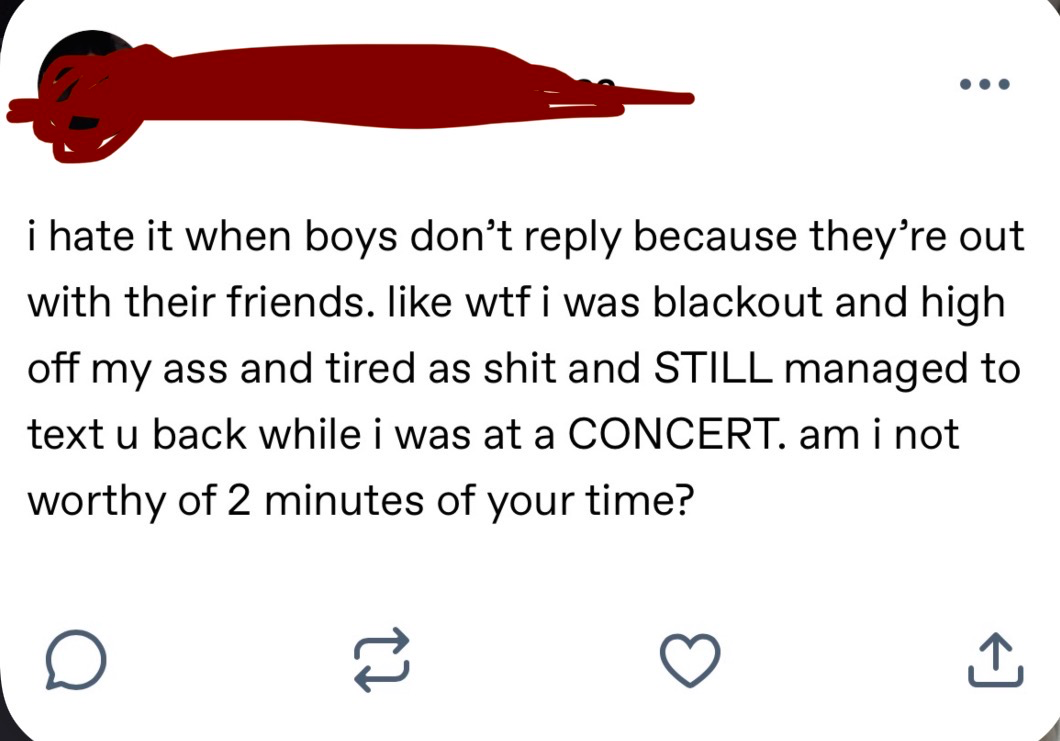Image resolution: width=1060 pixels, height=741 pixels.
Task: Click the phrase "am i not"
Action: point(879,434)
